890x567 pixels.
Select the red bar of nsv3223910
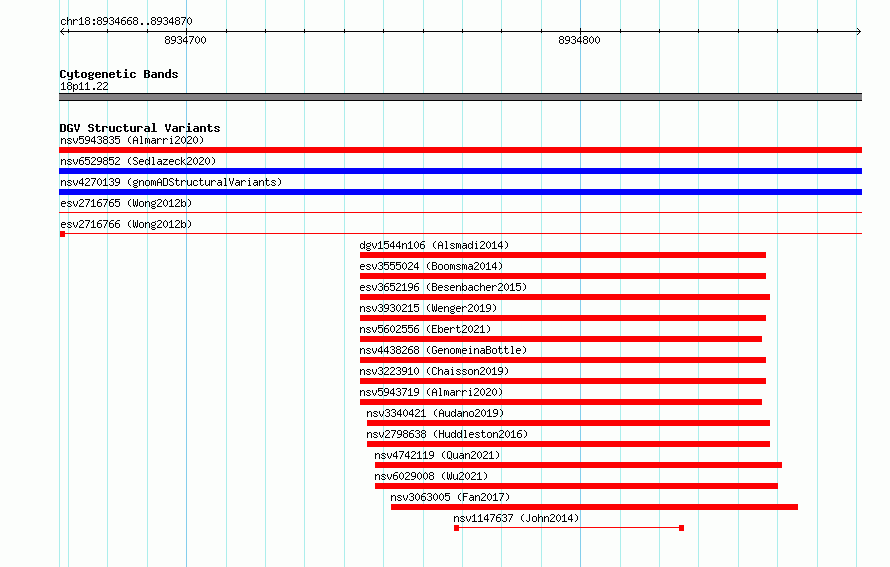pyautogui.click(x=562, y=381)
